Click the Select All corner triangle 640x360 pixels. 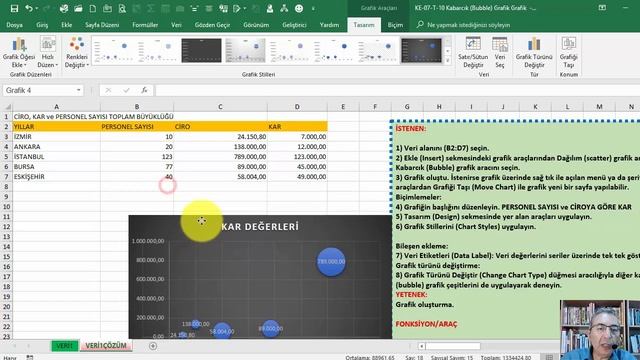(x=7, y=107)
